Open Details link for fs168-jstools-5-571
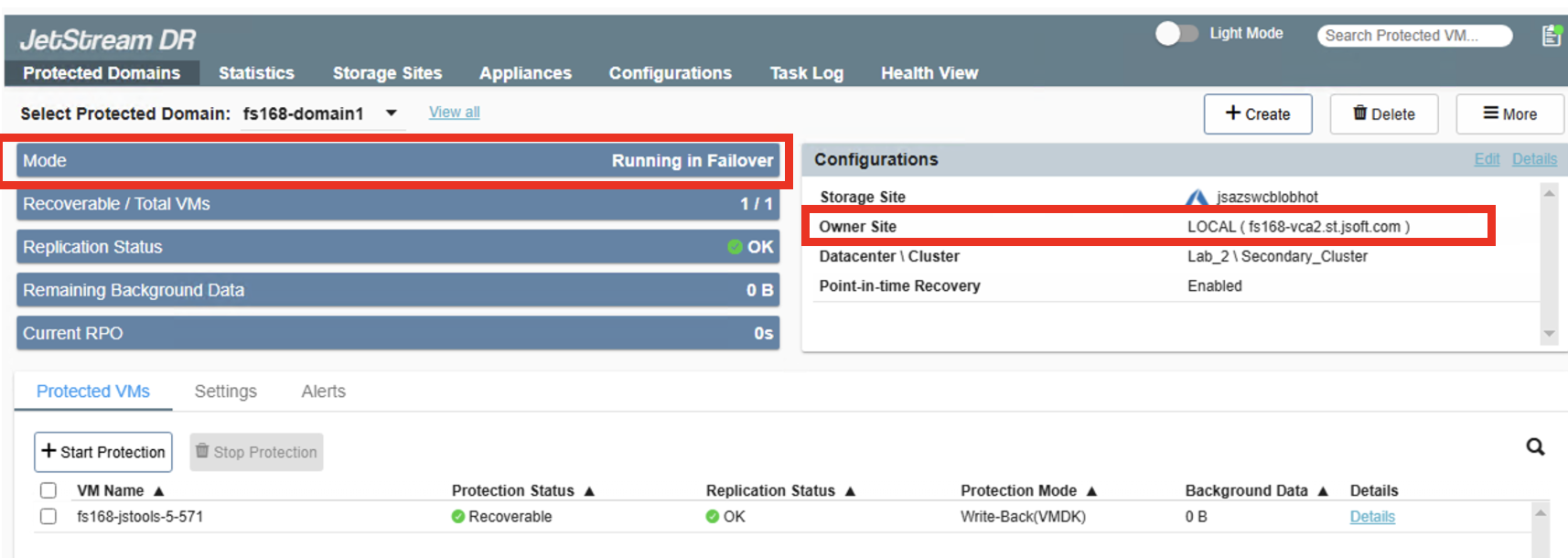The height and width of the screenshot is (558, 1568). [x=1372, y=517]
